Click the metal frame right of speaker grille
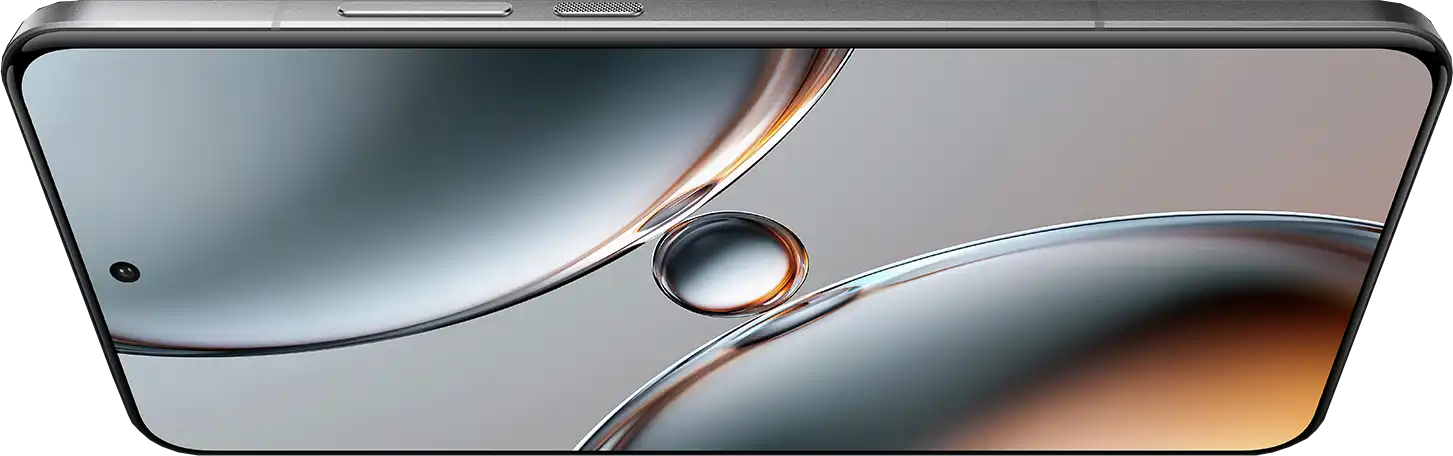1453x456 pixels. [850, 12]
